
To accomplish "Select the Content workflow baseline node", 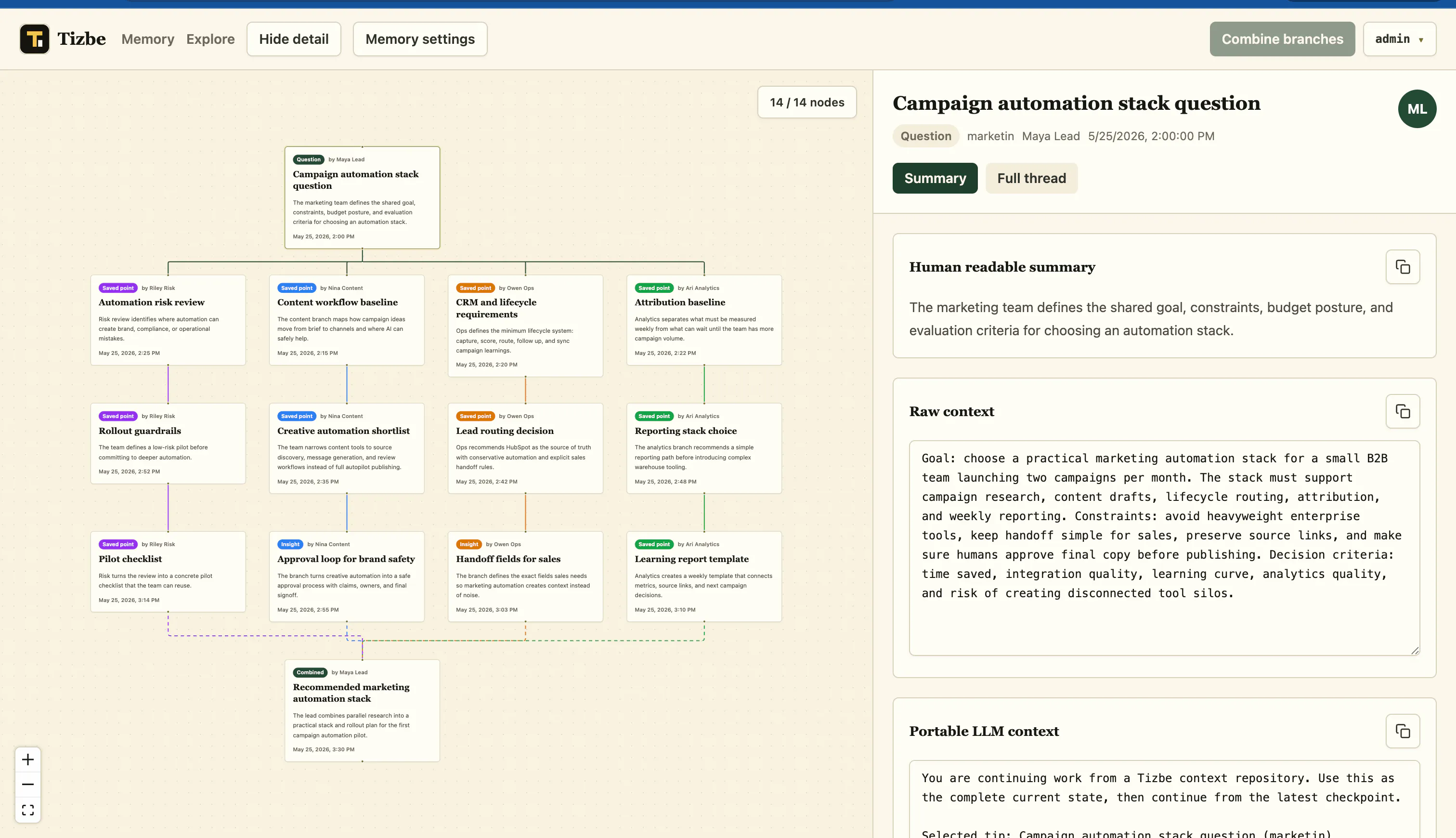I will coord(347,320).
